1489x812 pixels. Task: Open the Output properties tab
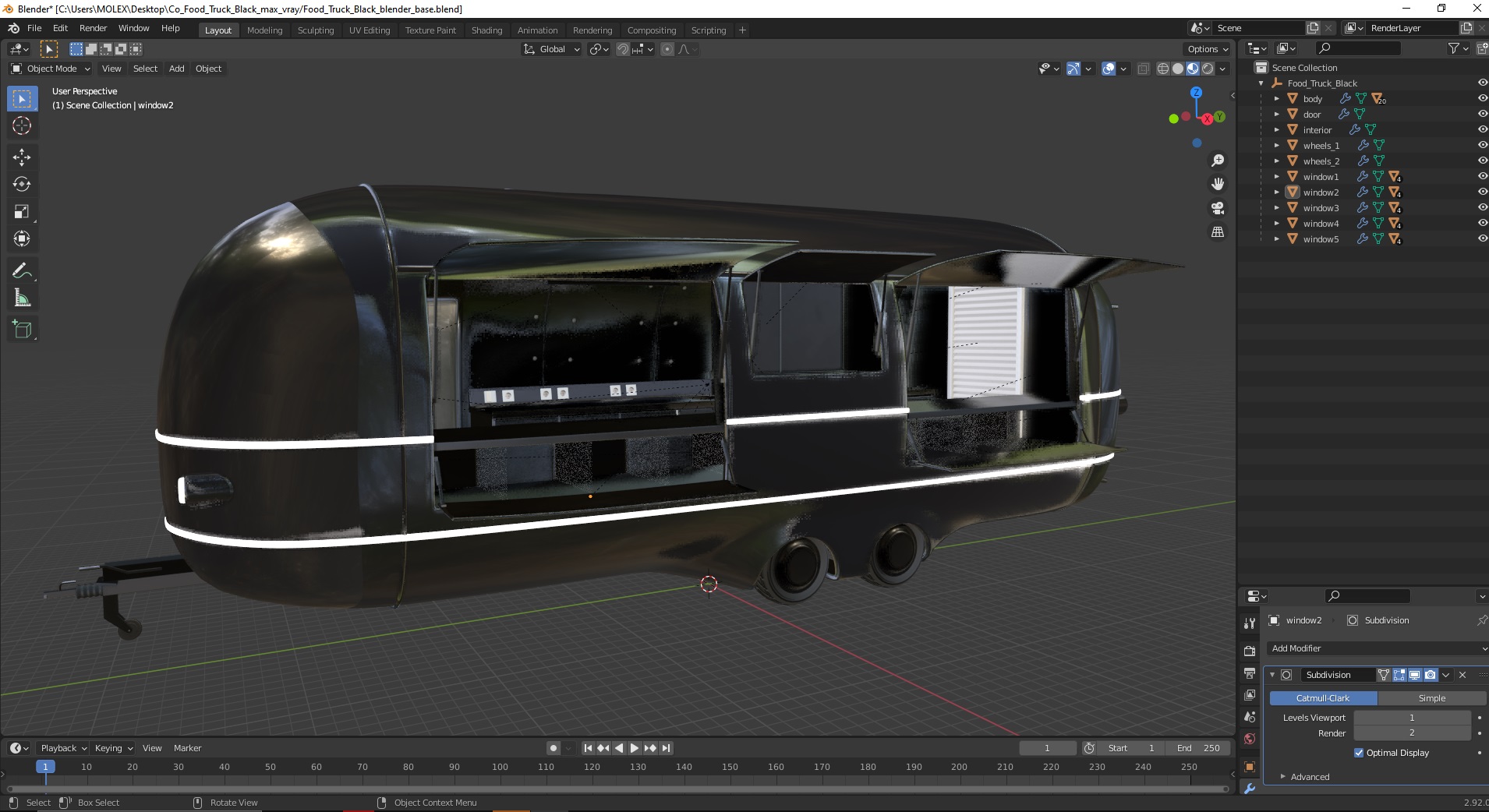click(1250, 673)
